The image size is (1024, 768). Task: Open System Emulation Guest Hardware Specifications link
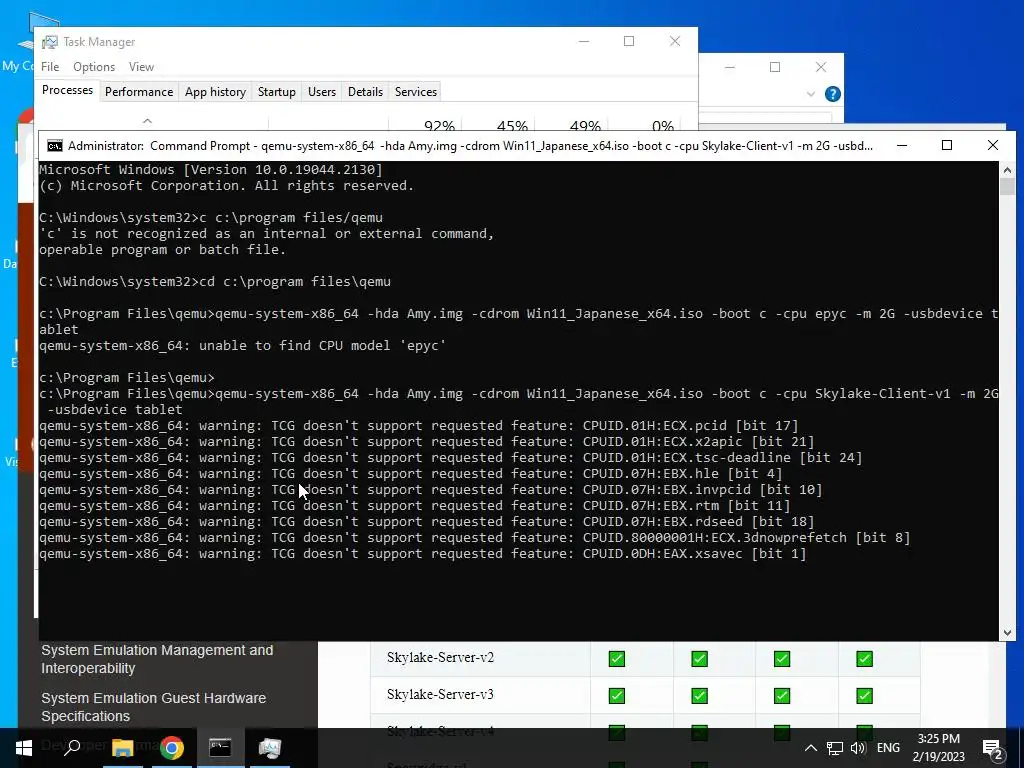click(153, 707)
